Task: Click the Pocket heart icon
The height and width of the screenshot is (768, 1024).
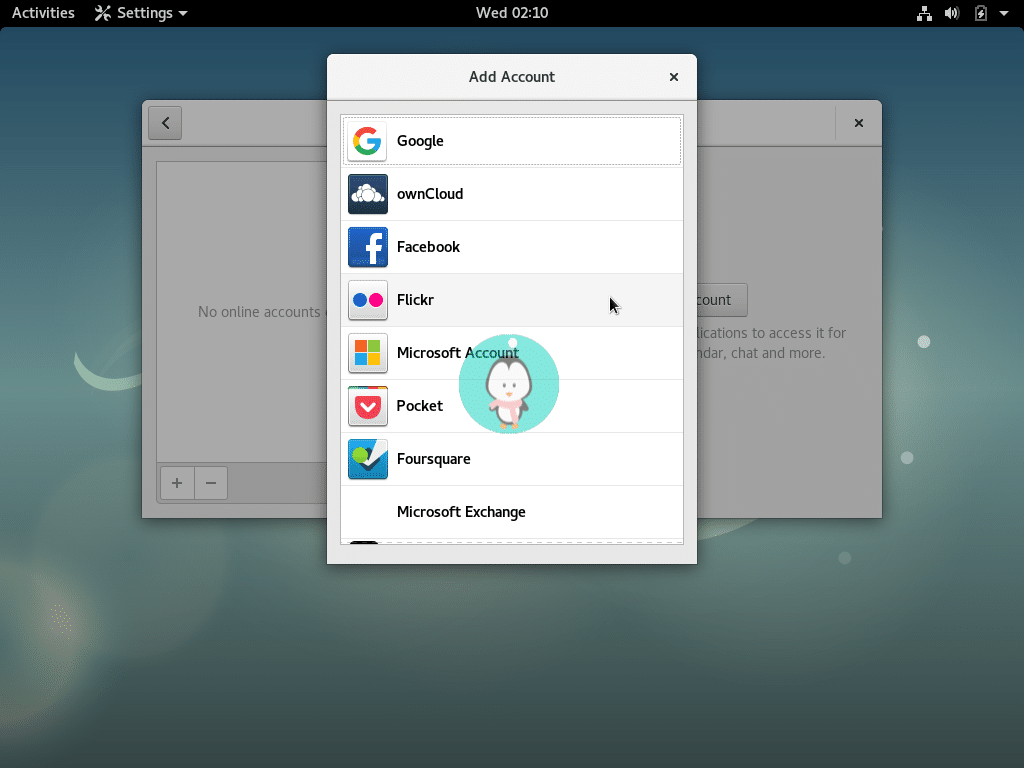Action: (x=367, y=406)
